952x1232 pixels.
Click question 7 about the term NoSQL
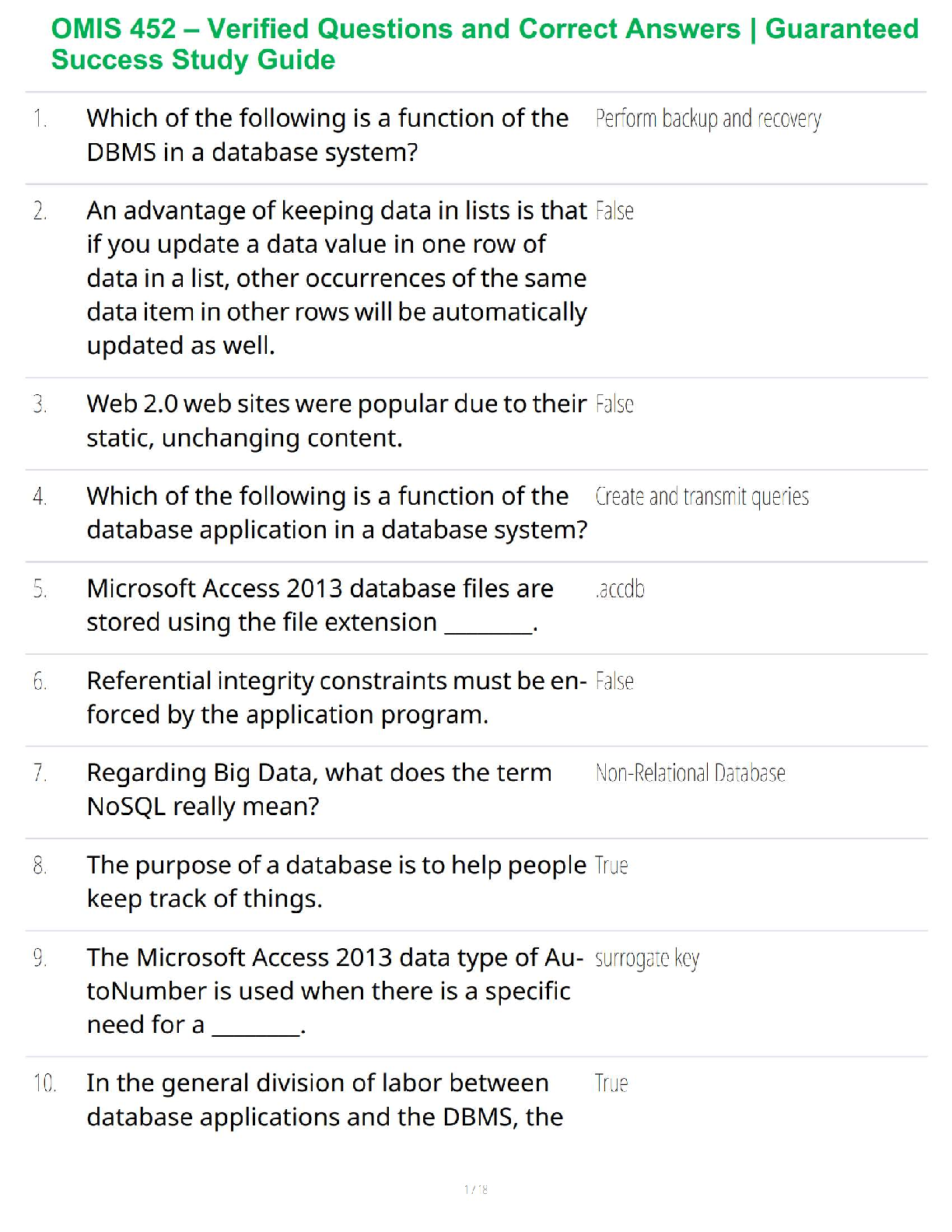coord(319,789)
